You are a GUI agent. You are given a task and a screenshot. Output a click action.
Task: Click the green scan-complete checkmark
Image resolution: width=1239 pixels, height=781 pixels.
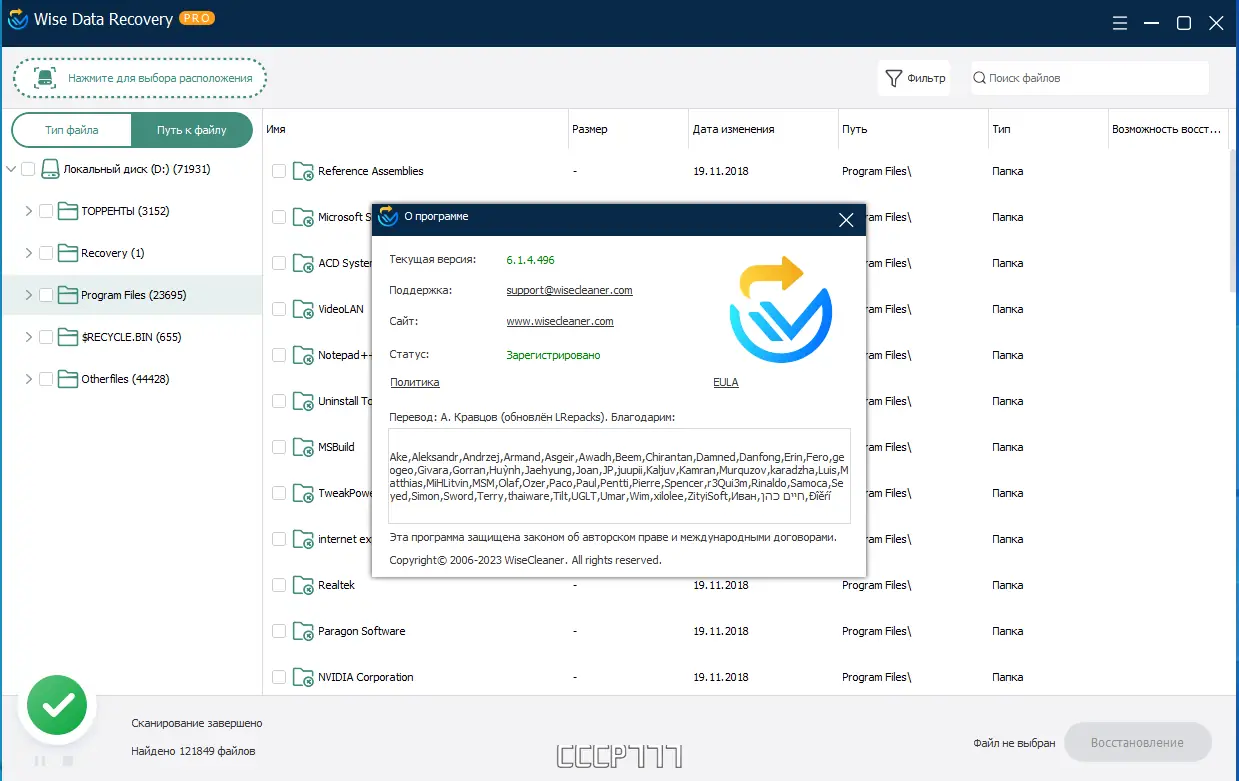[x=56, y=706]
